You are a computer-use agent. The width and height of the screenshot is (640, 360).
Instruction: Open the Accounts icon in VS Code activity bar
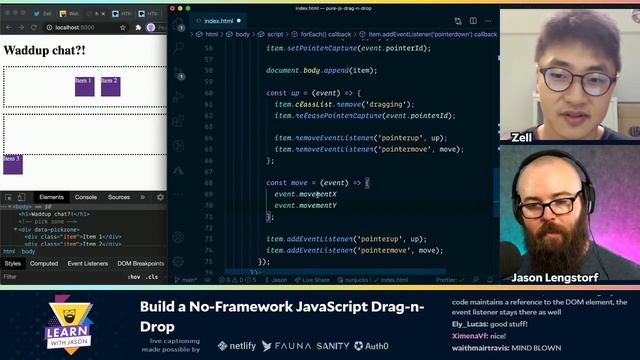178,237
